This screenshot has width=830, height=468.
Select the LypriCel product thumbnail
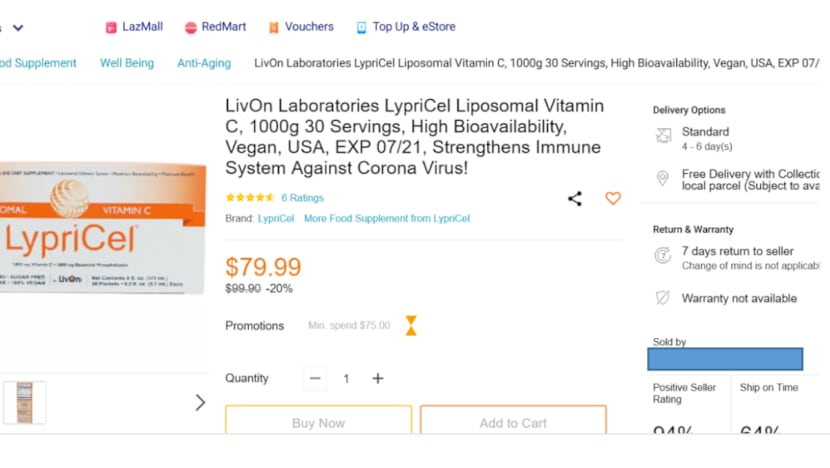tap(24, 401)
